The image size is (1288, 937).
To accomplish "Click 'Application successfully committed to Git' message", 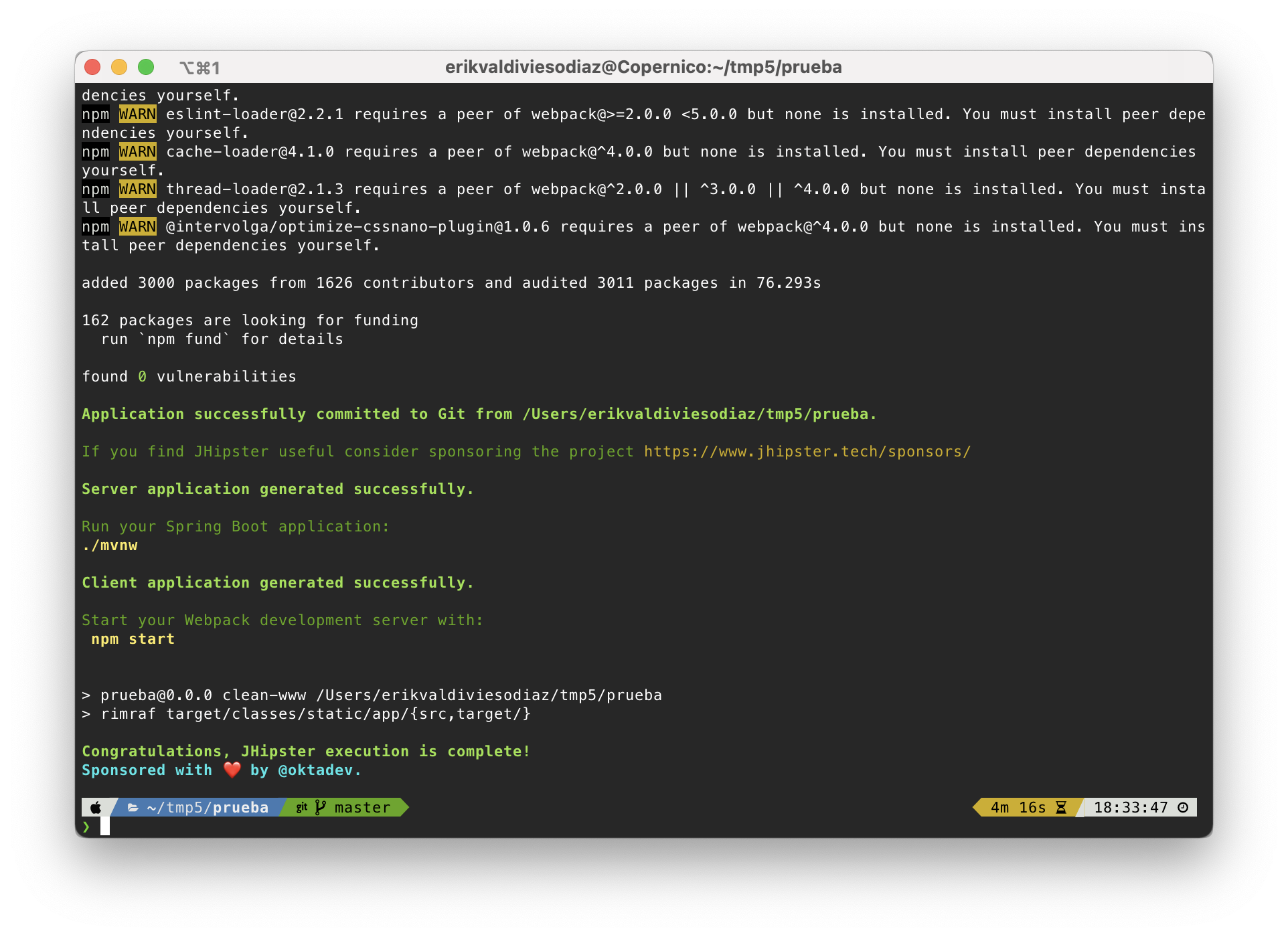I will tap(479, 414).
